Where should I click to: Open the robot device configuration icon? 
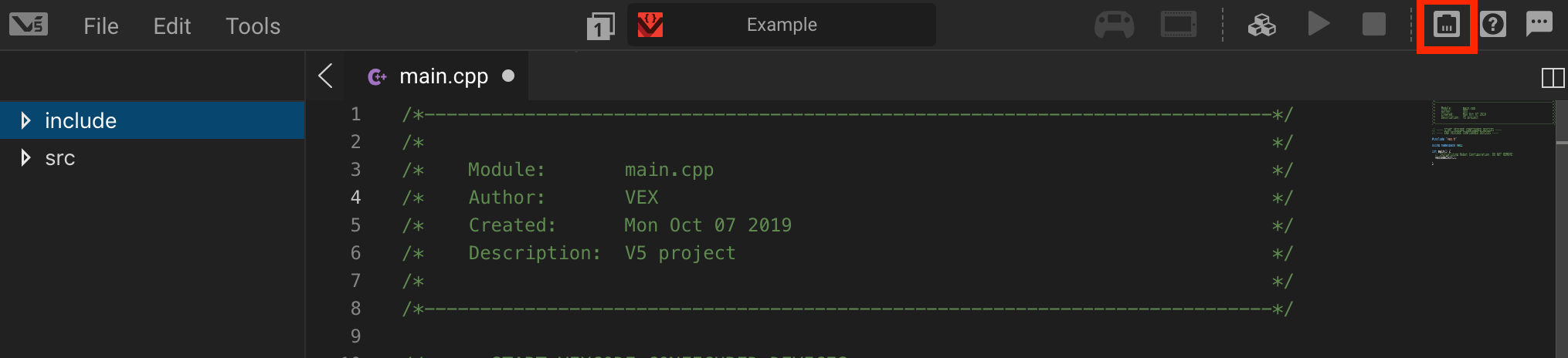pos(1446,25)
